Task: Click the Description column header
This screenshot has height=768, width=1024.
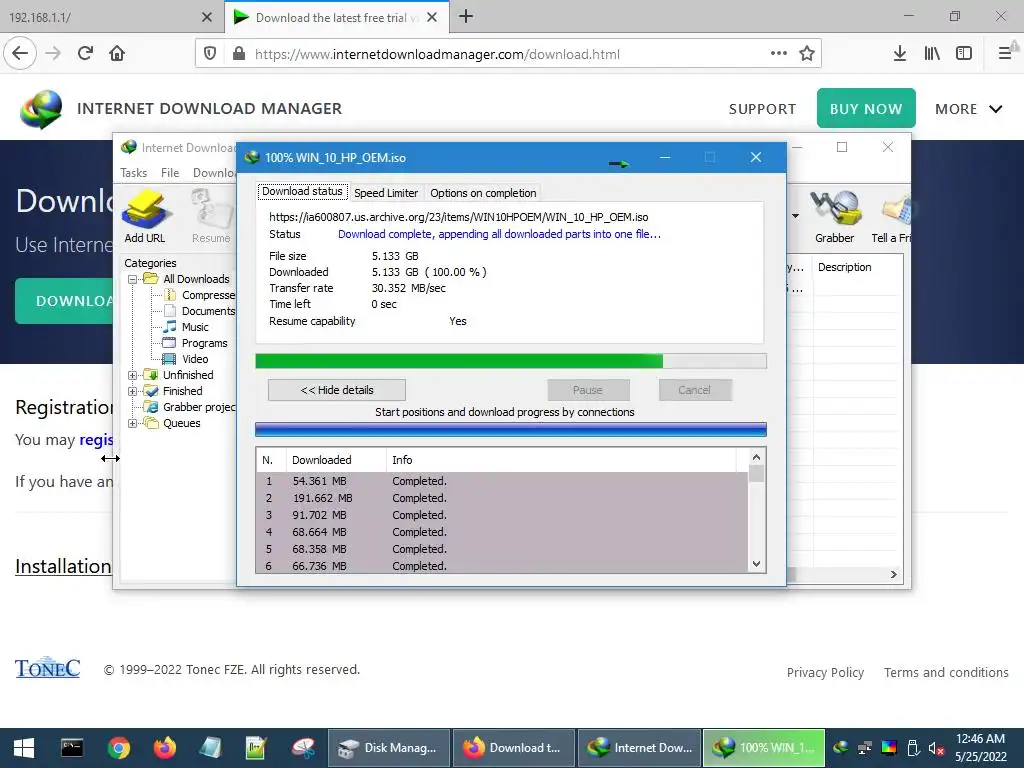Action: [844, 267]
